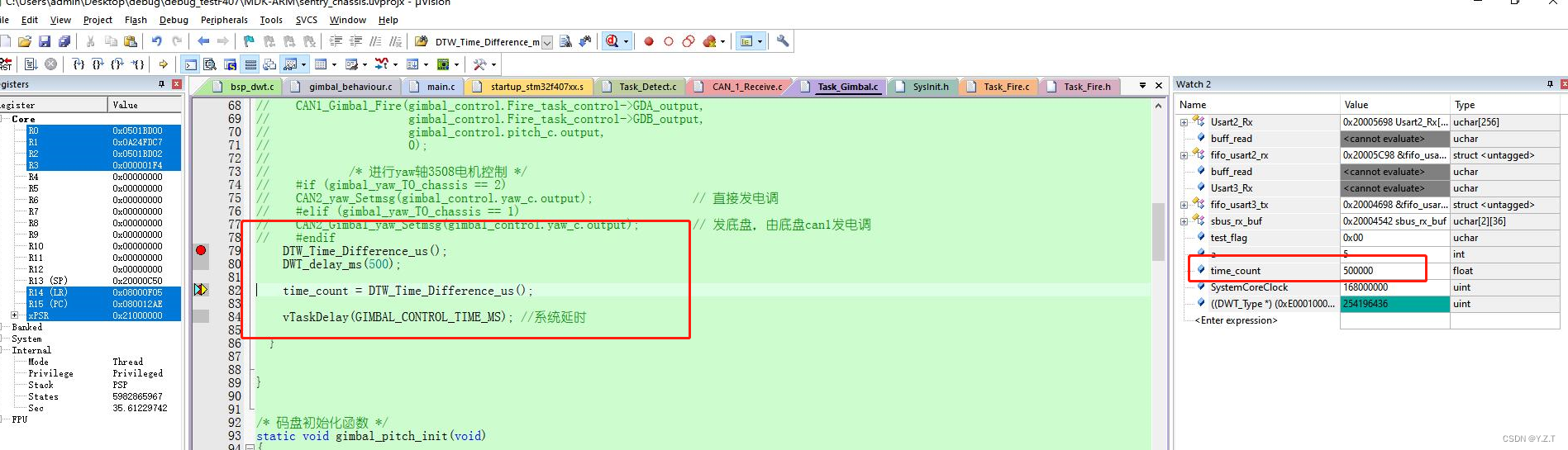
Task: Click the Undo arrow icon
Action: [157, 41]
